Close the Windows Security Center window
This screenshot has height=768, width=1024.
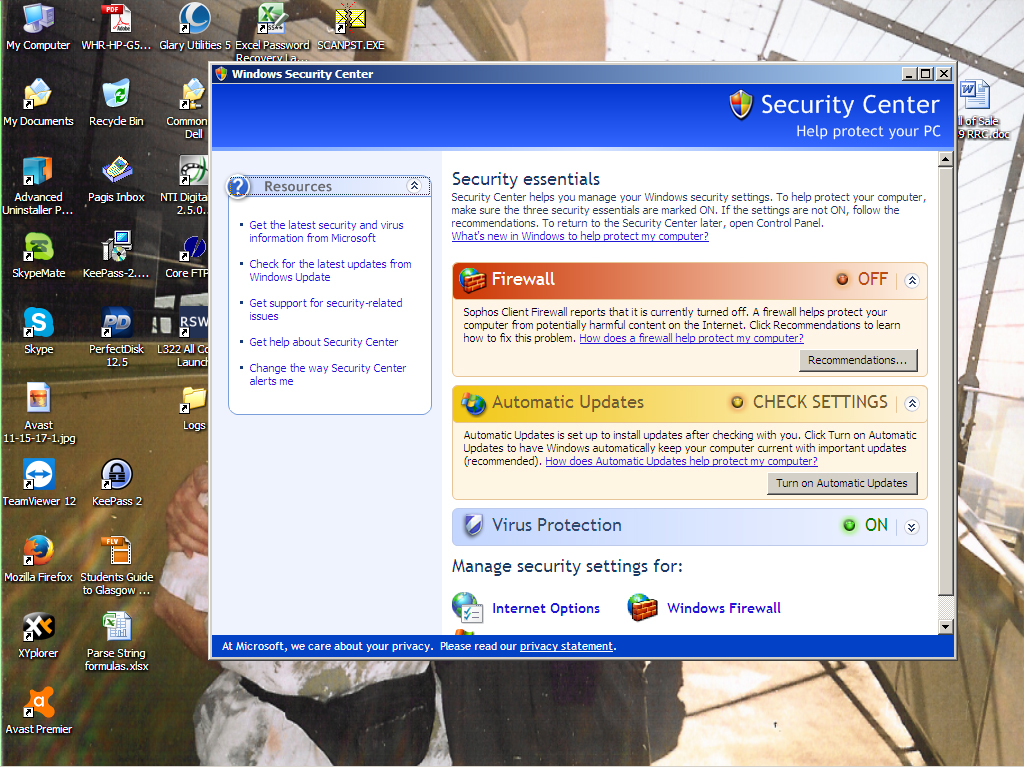(944, 74)
